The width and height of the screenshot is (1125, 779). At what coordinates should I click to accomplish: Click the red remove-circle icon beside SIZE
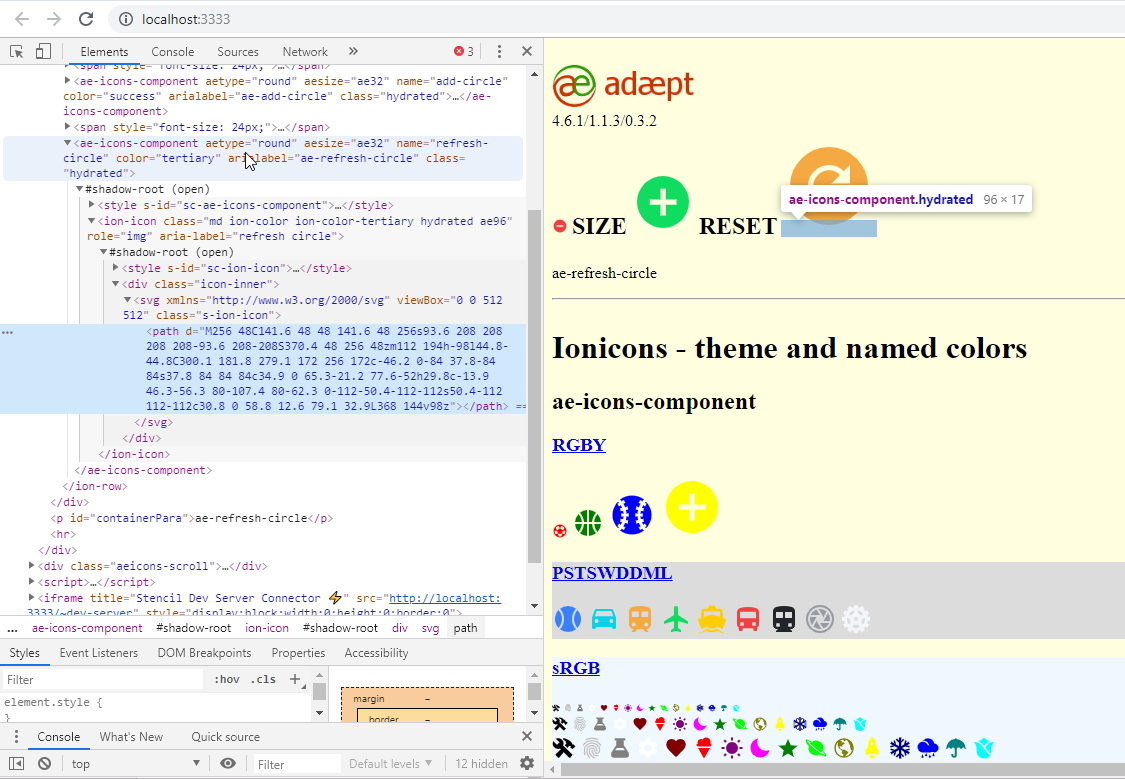[x=559, y=225]
